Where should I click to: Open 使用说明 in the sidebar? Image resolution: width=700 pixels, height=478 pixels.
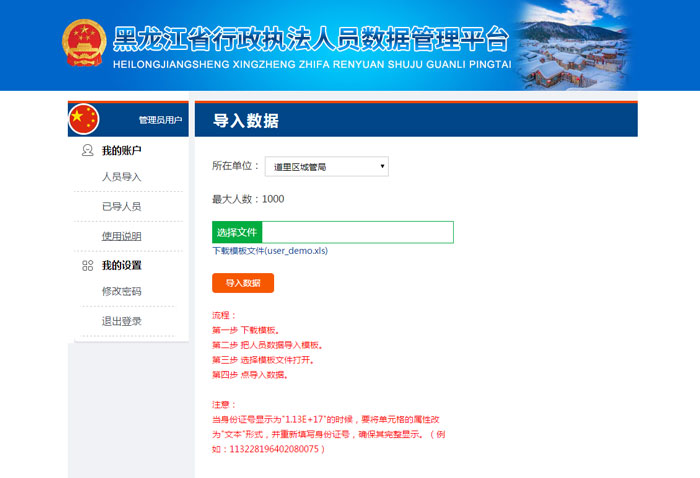tap(121, 236)
